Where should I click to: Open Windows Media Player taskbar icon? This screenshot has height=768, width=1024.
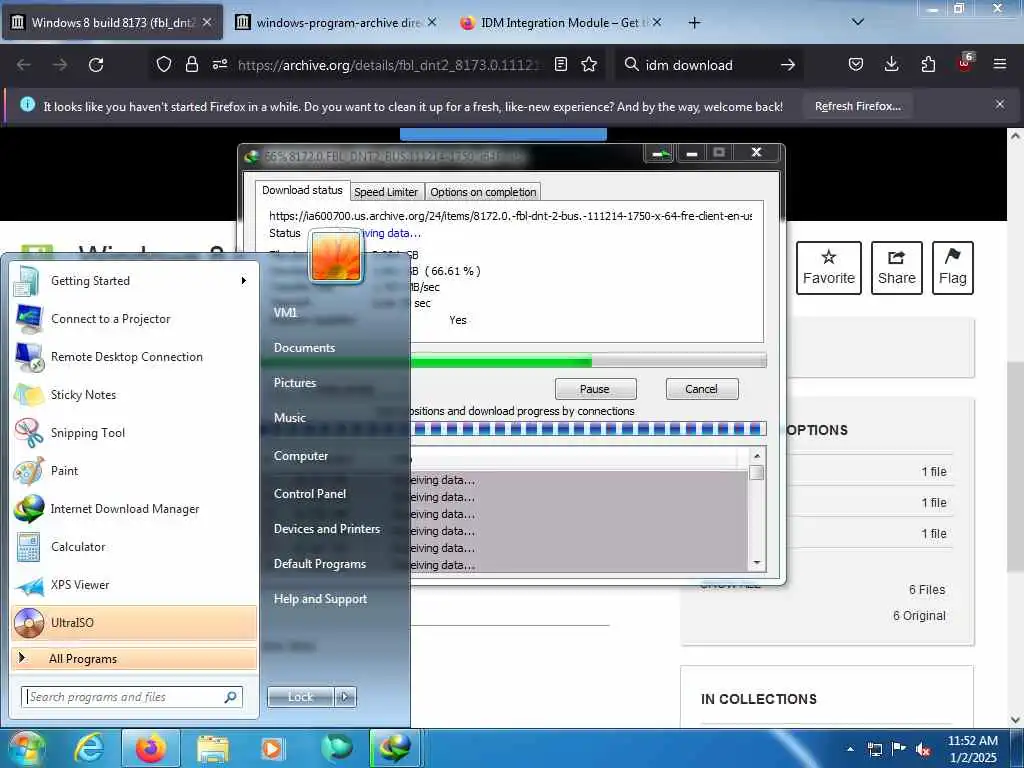pyautogui.click(x=272, y=748)
